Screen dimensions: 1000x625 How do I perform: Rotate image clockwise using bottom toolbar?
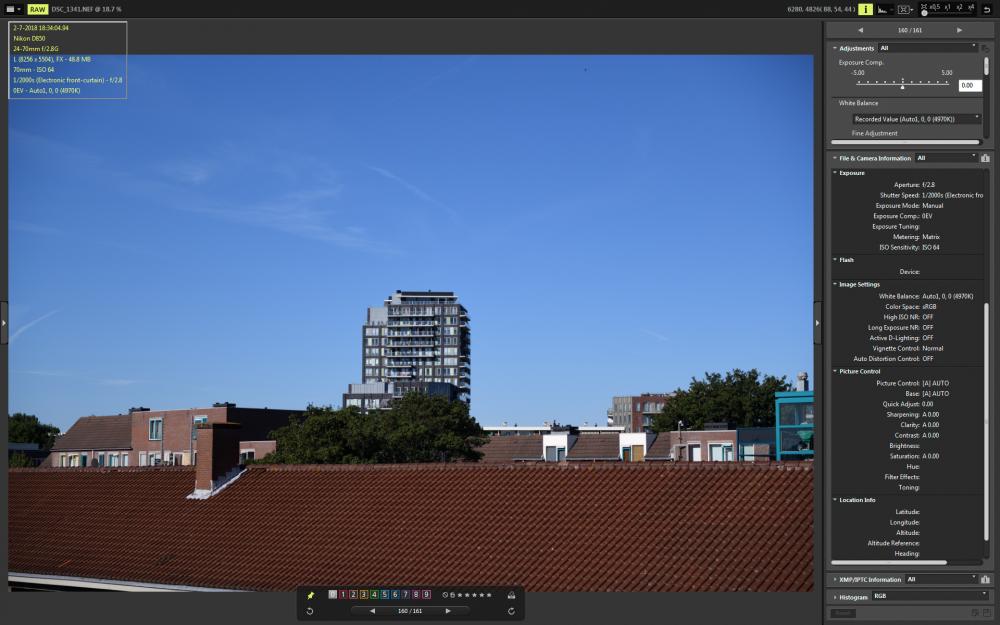point(511,611)
